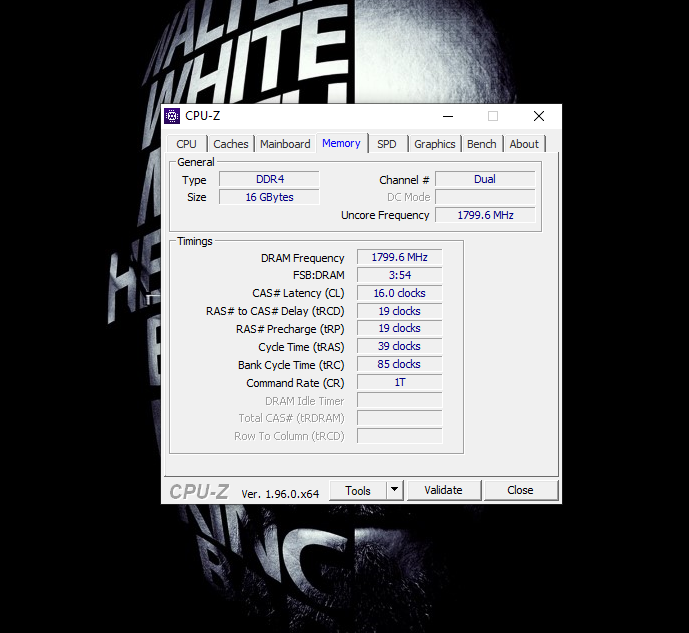Click the CAS# Latency 16.0 clocks value
This screenshot has width=689, height=633.
(399, 293)
